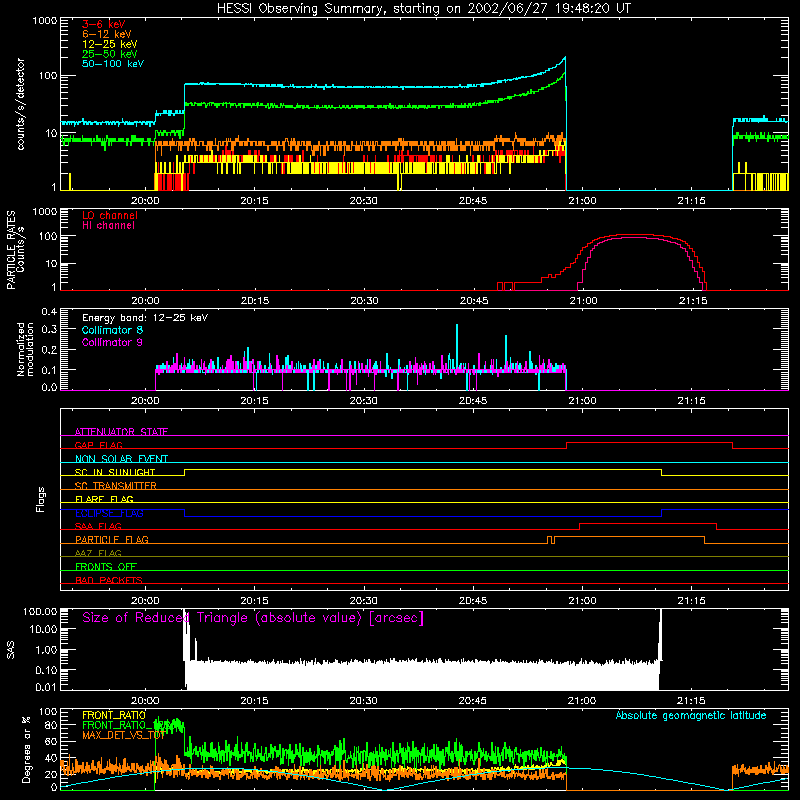
Task: Click the SAS axis label
Action: 10,650
